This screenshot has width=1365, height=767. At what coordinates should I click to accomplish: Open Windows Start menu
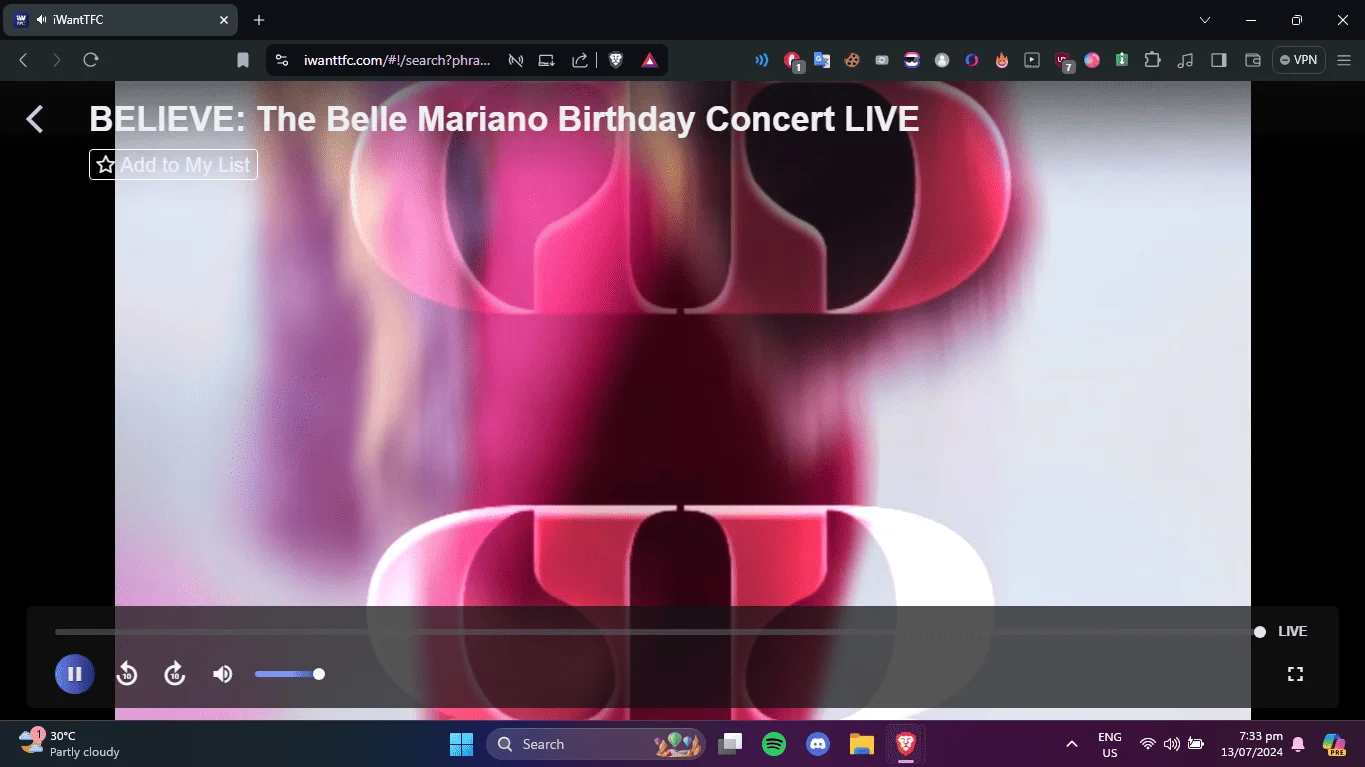461,744
